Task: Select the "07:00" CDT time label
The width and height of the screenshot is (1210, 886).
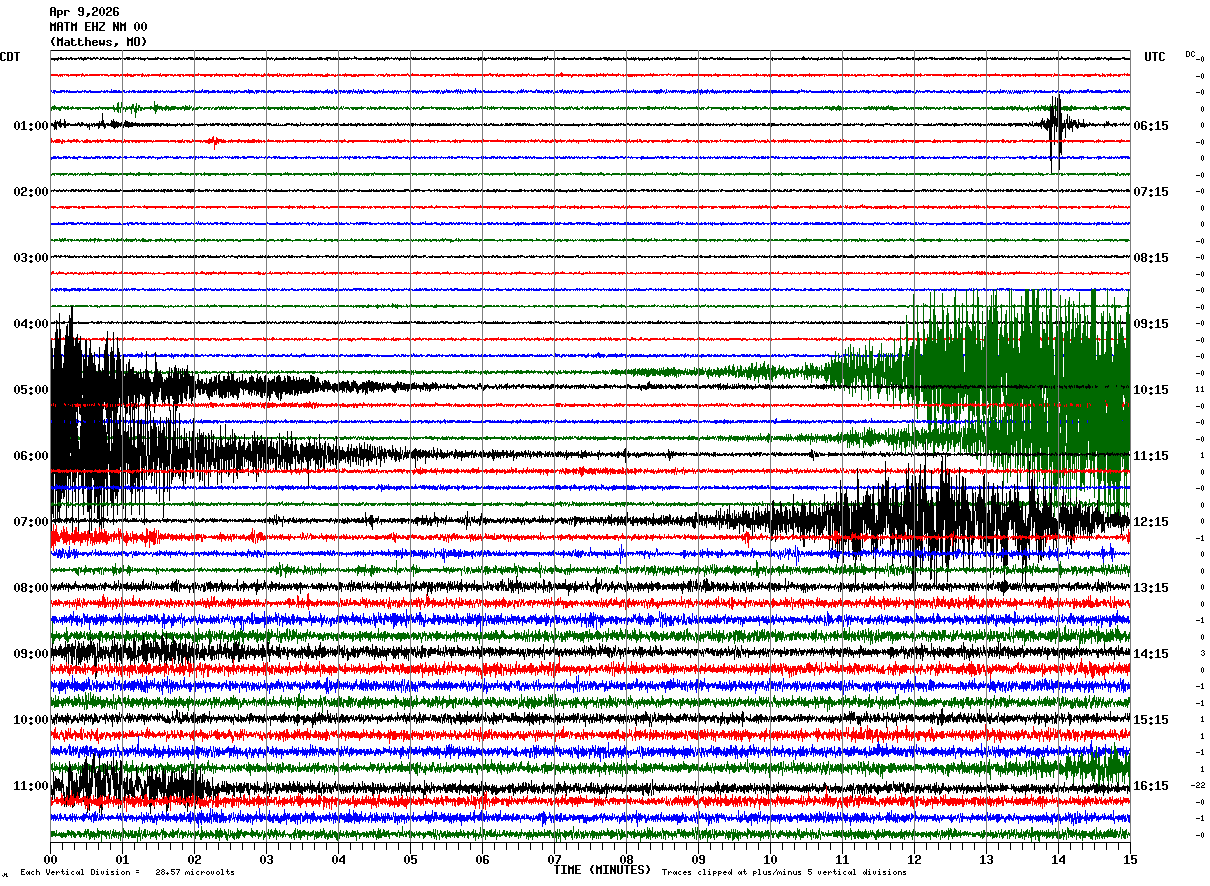Action: (x=31, y=522)
